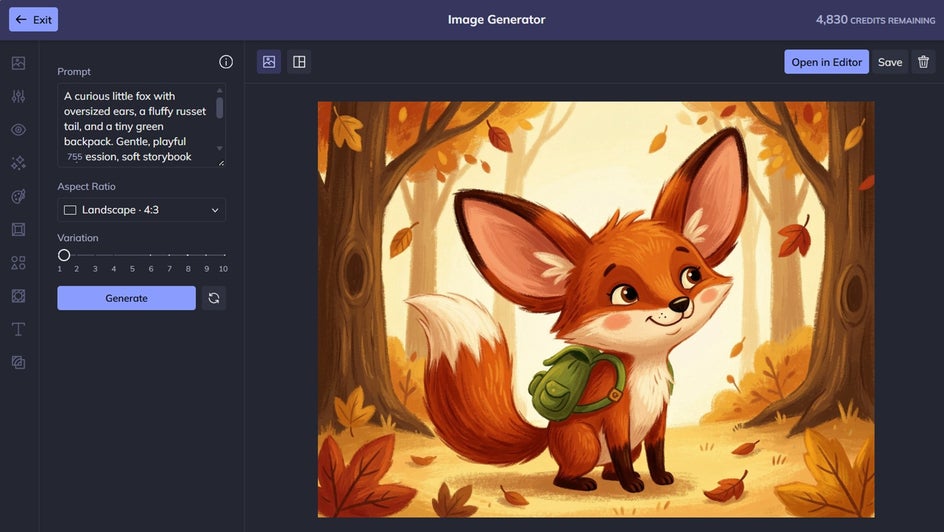The height and width of the screenshot is (532, 944).
Task: Open the textures tool icon
Action: (x=19, y=295)
